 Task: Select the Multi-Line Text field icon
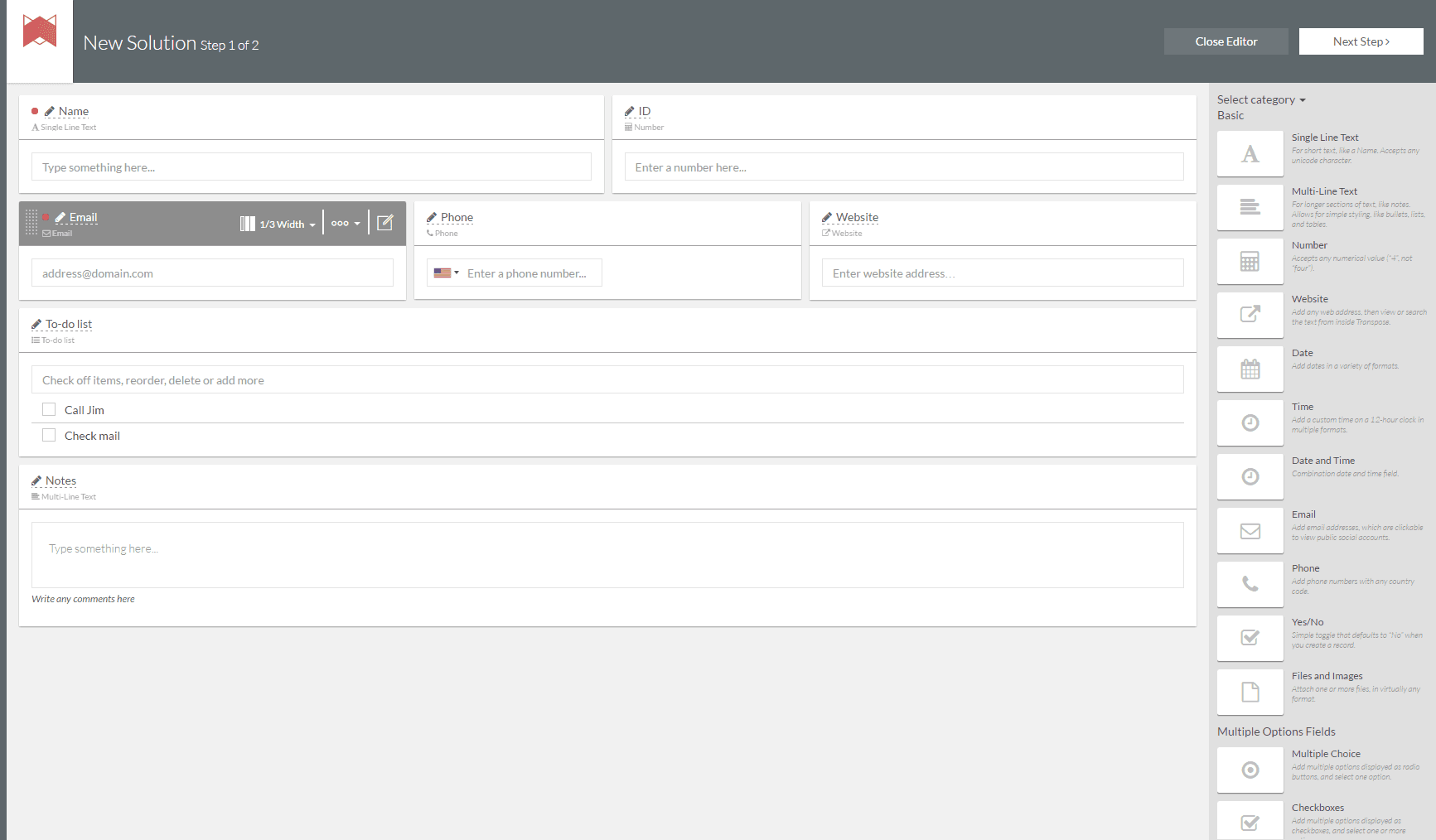coord(1250,207)
